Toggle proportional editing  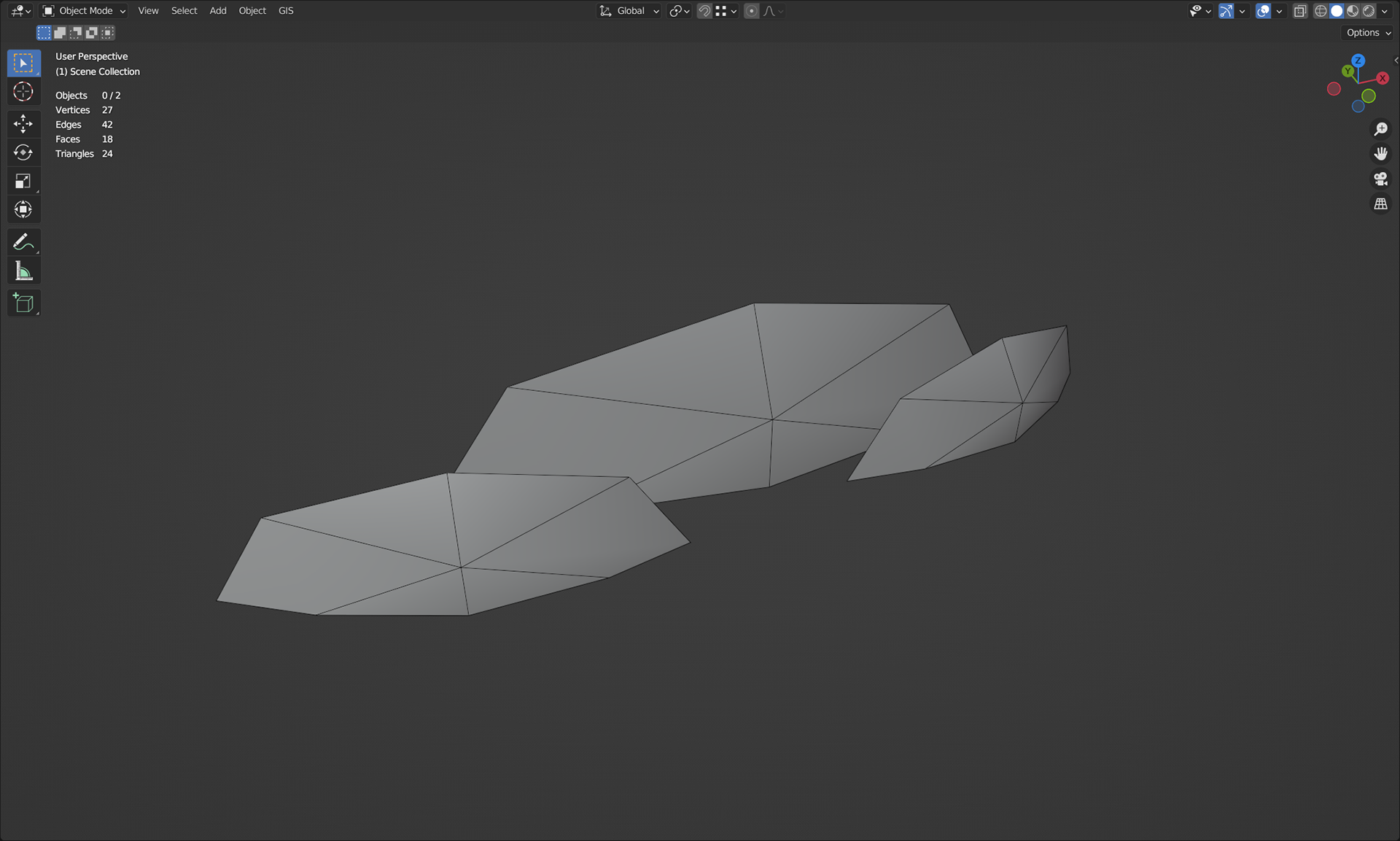[x=752, y=11]
